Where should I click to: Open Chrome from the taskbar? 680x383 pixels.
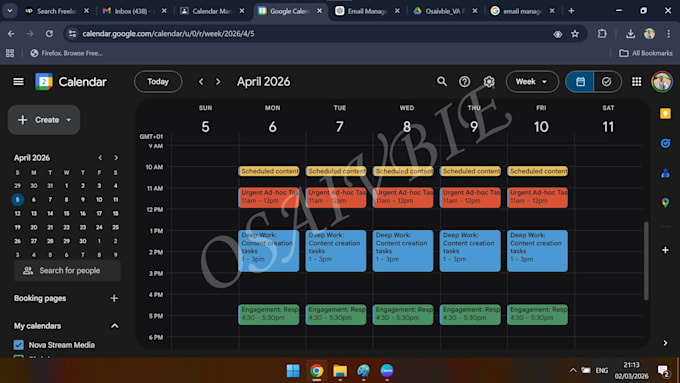(x=317, y=370)
